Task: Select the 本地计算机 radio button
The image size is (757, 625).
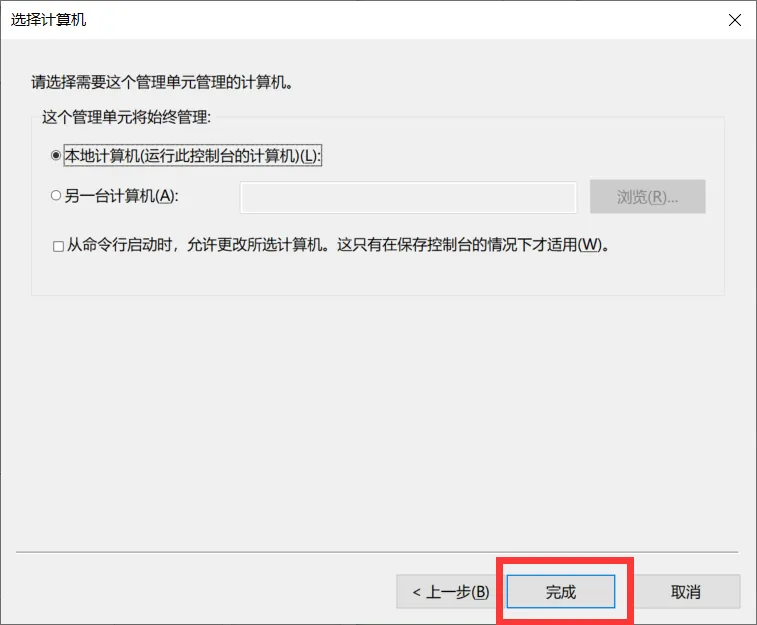Action: 56,155
